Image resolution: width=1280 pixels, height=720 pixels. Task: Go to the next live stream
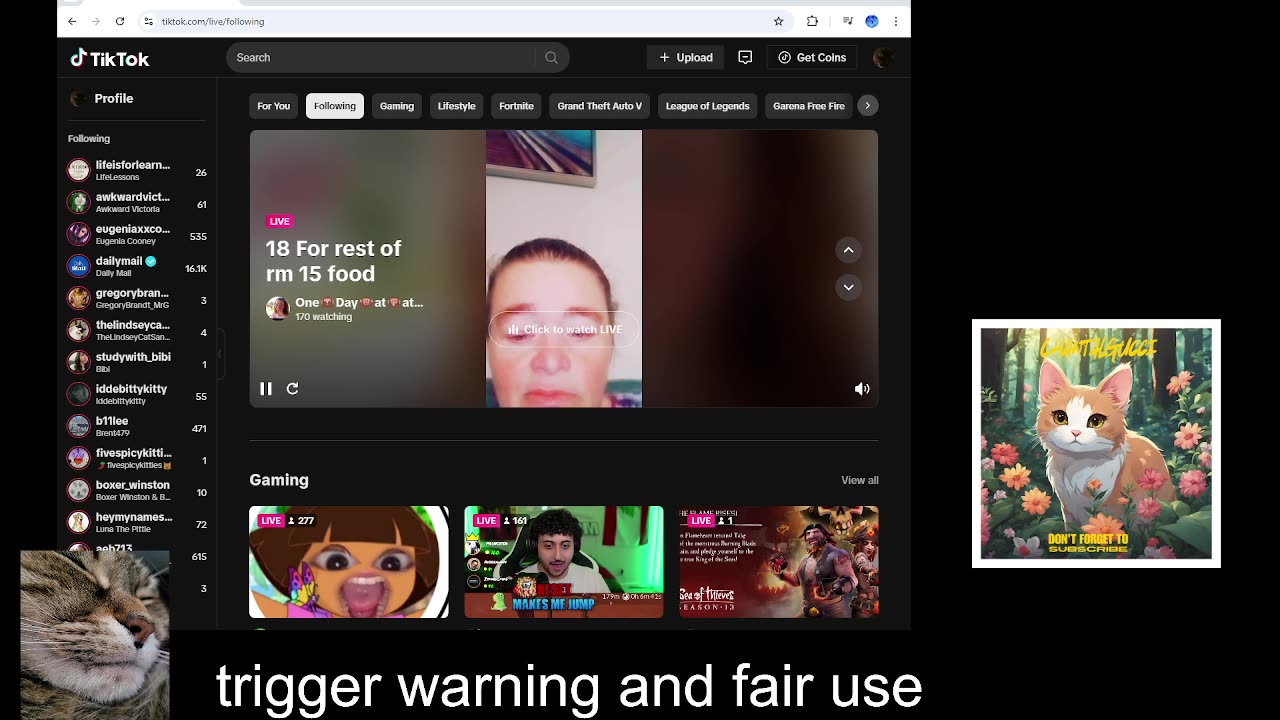coord(848,287)
